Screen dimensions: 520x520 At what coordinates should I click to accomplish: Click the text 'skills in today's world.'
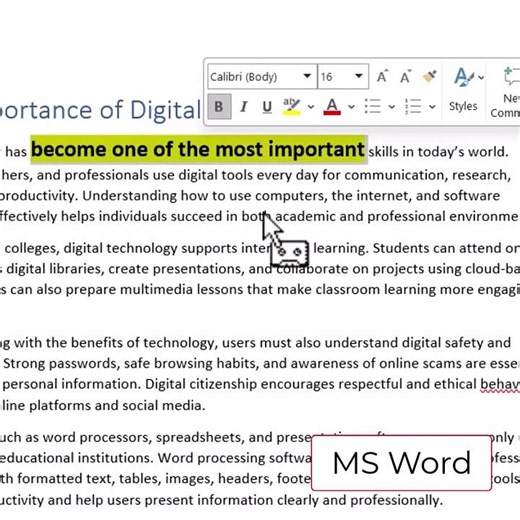tap(438, 152)
